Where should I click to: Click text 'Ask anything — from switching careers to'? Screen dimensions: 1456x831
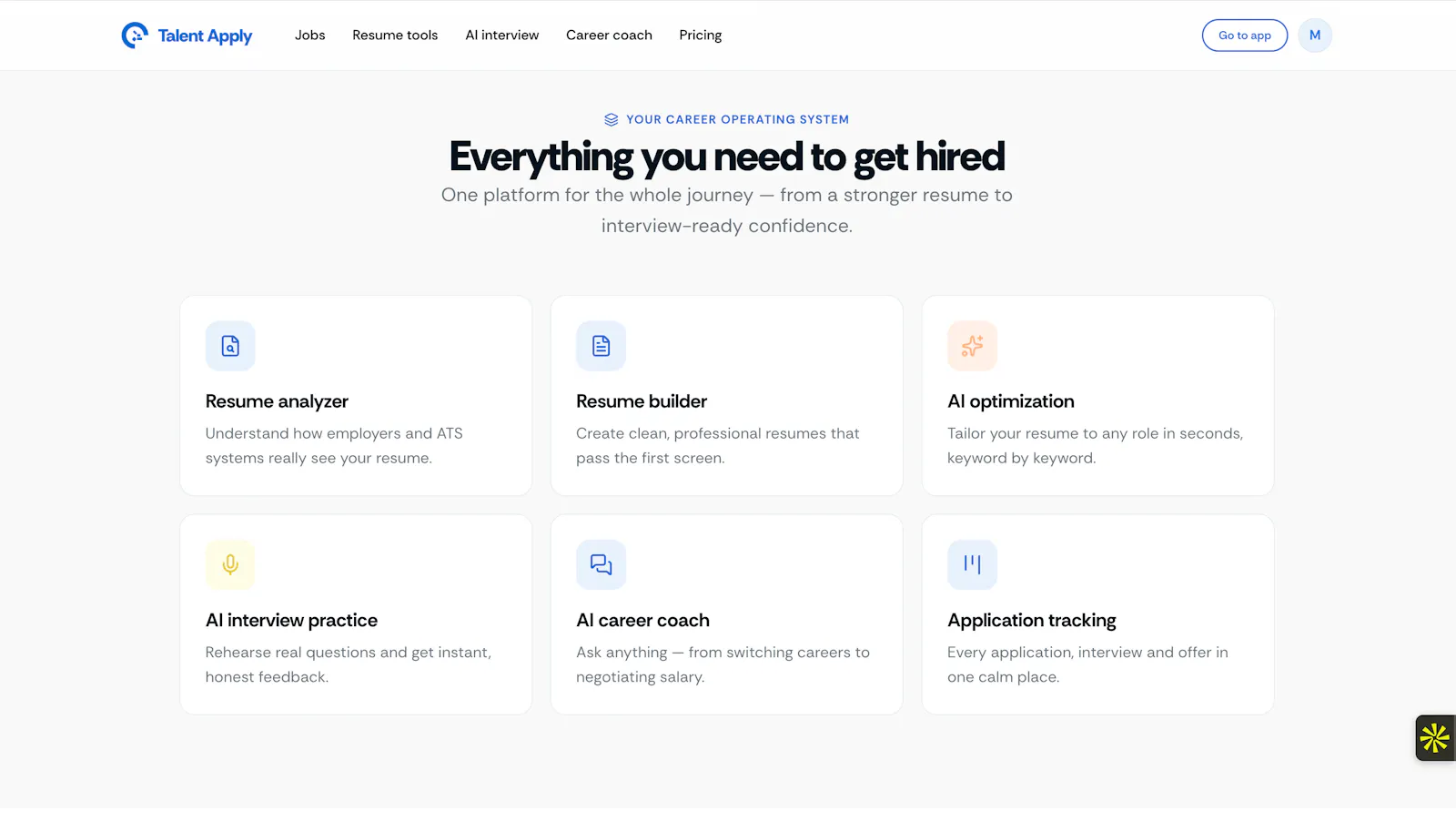click(x=723, y=653)
